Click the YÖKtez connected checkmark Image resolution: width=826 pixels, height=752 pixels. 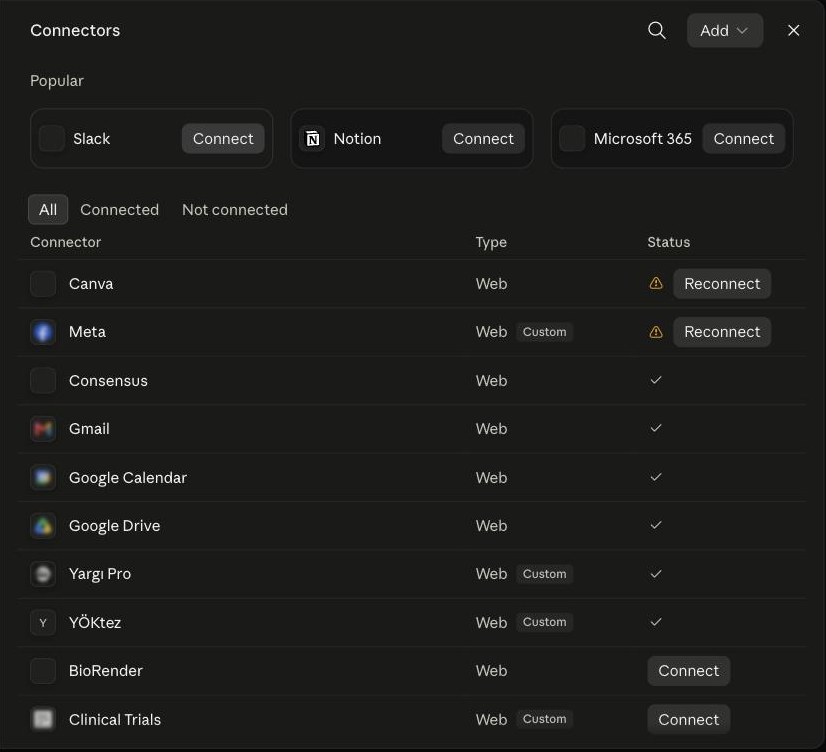click(656, 622)
